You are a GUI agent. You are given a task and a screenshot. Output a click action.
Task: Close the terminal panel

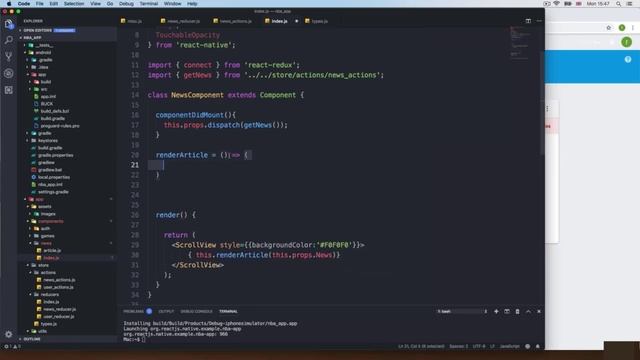(x=539, y=311)
